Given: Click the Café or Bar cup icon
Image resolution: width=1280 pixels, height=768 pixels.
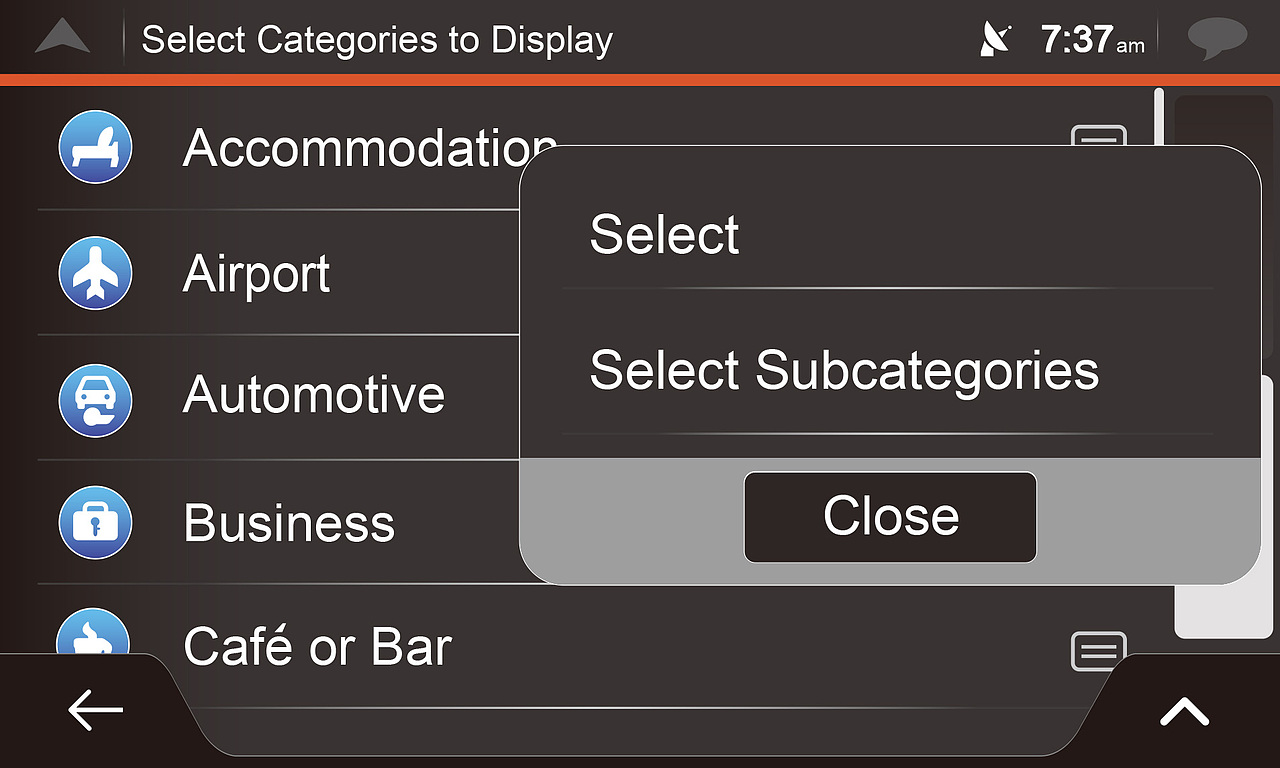Looking at the screenshot, I should (x=93, y=636).
